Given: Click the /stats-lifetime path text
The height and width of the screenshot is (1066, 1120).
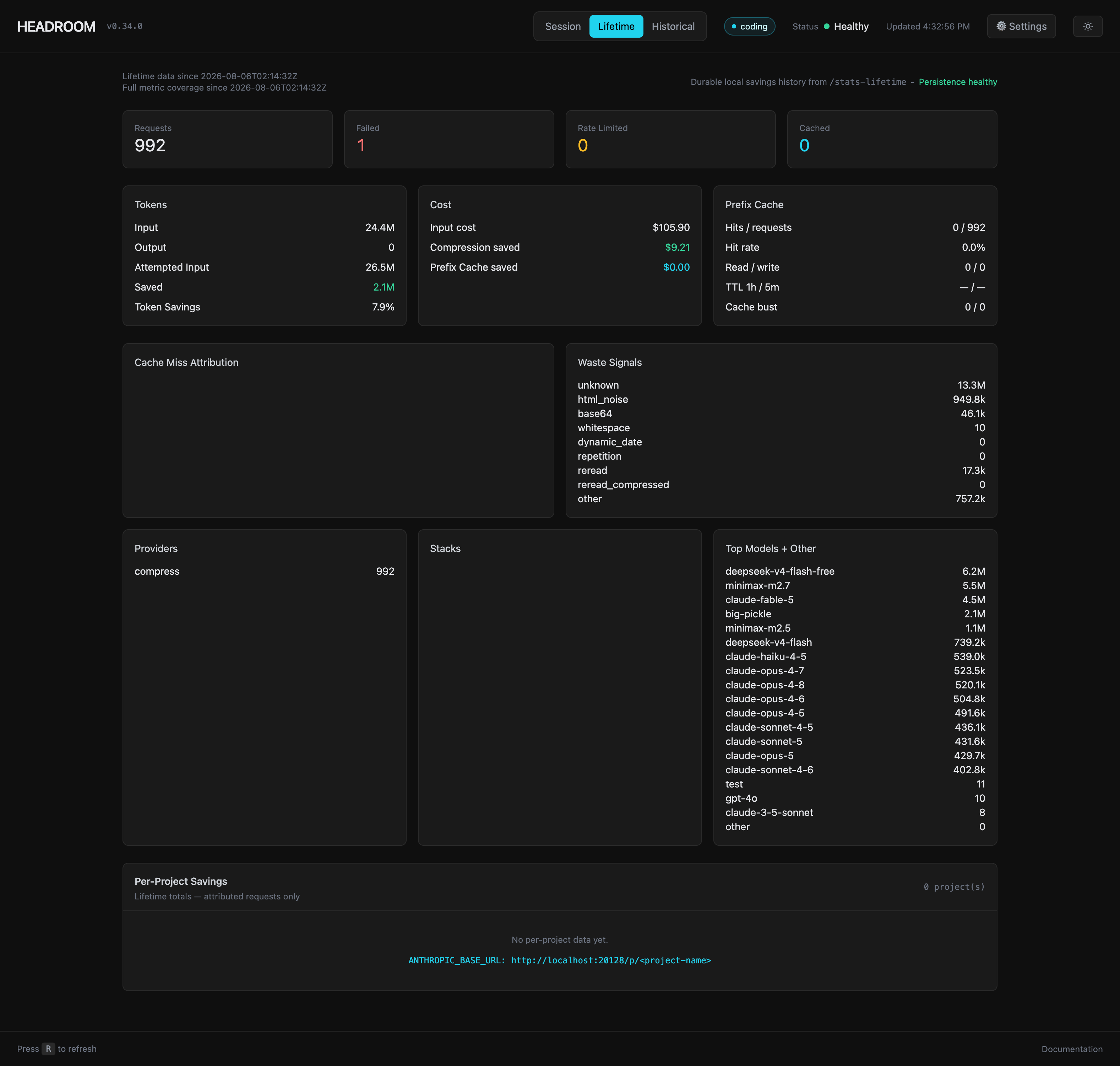Looking at the screenshot, I should tap(867, 82).
